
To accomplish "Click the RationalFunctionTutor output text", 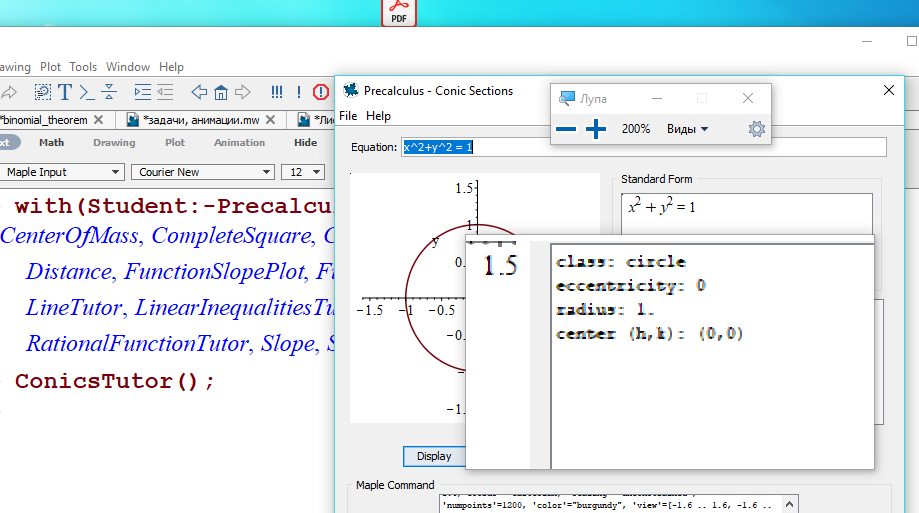I will pos(139,344).
